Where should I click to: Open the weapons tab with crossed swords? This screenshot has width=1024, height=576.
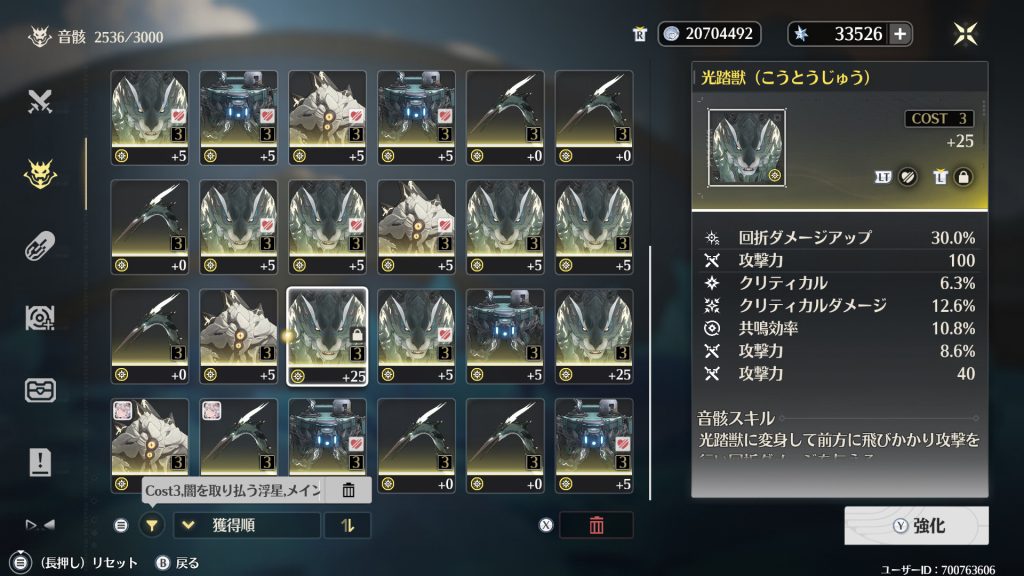pyautogui.click(x=40, y=101)
